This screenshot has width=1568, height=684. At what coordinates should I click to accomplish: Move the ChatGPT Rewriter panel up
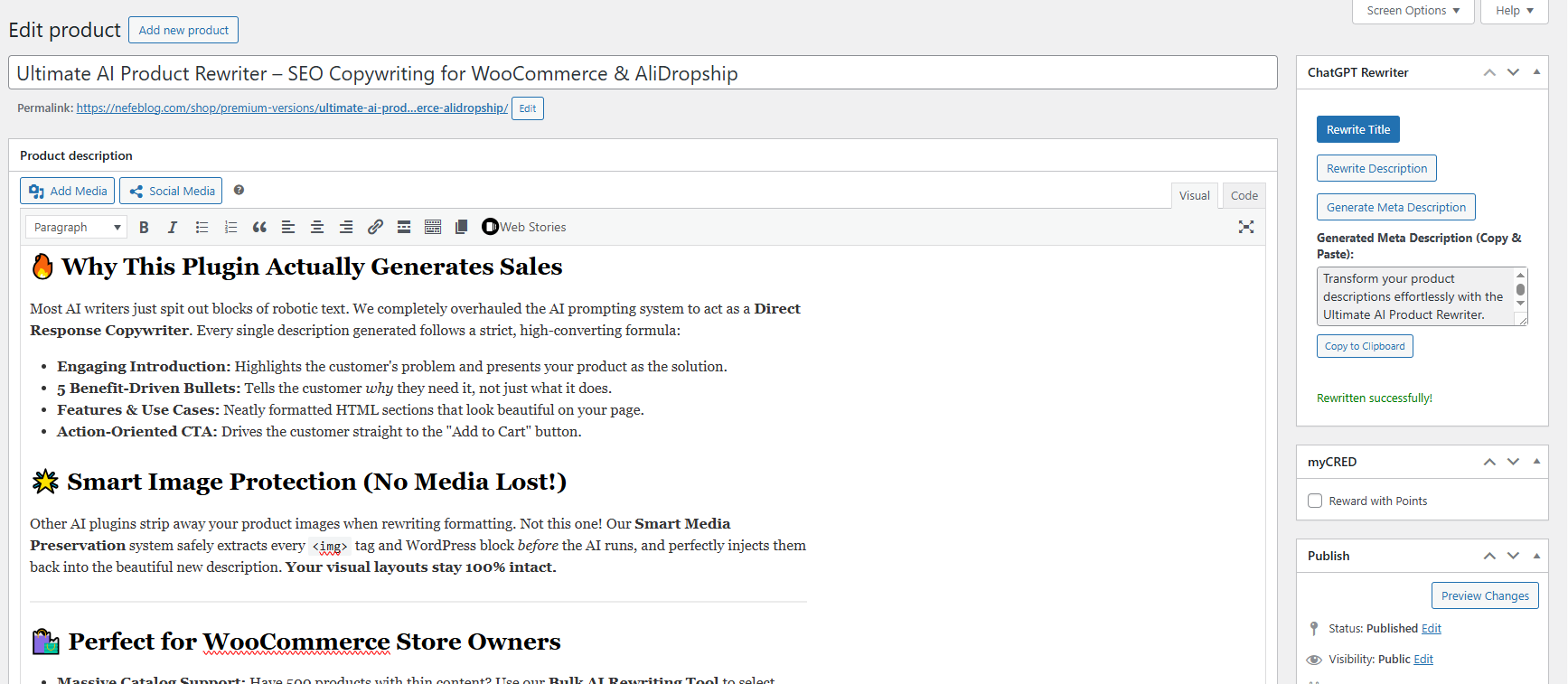coord(1489,72)
